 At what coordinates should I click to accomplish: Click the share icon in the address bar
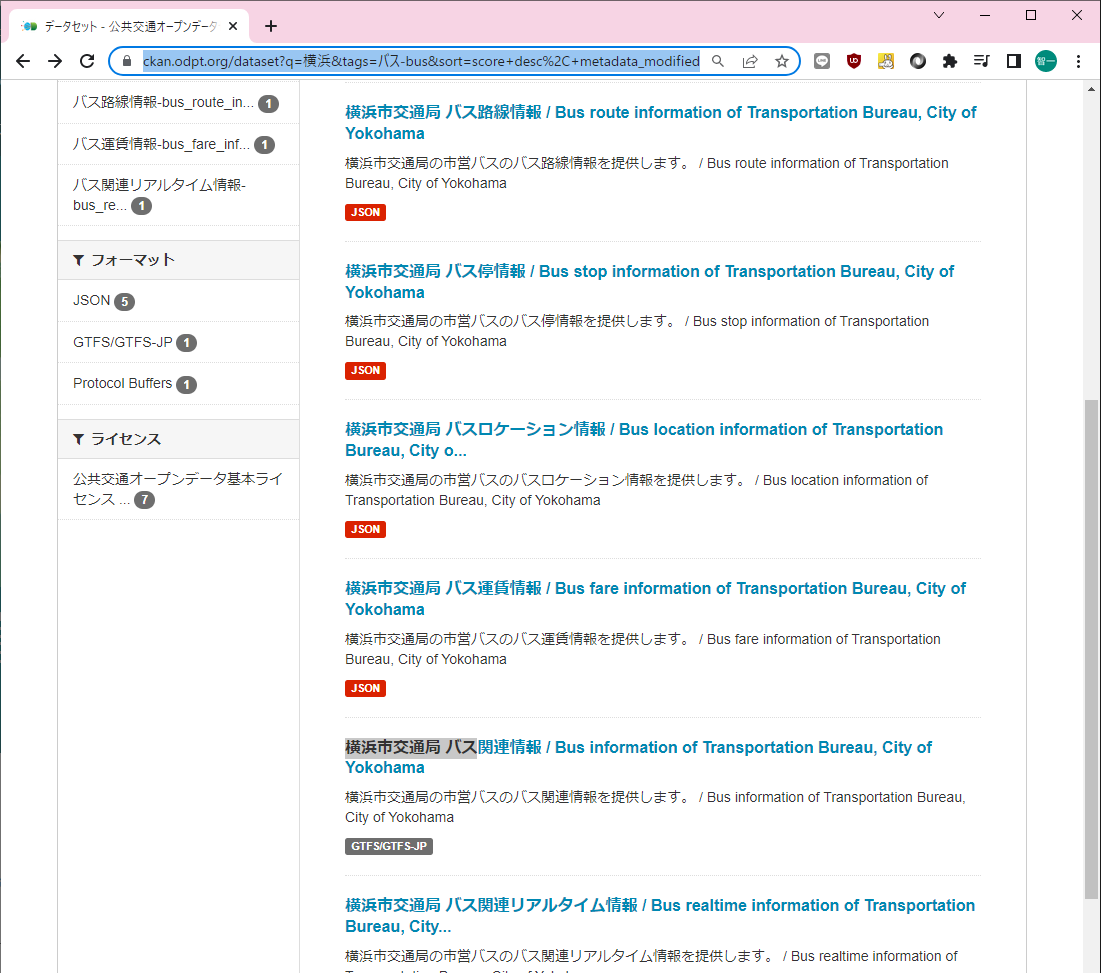point(750,61)
